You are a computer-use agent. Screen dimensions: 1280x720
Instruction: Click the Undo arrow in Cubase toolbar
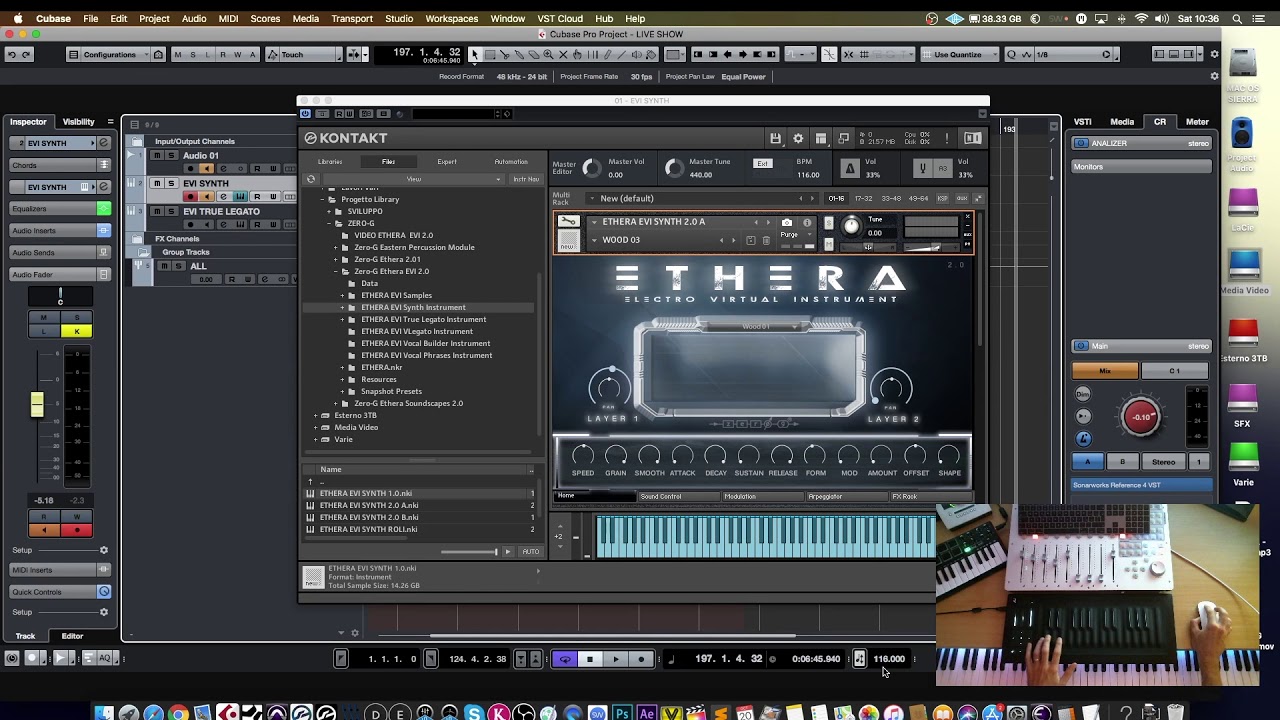tap(11, 55)
